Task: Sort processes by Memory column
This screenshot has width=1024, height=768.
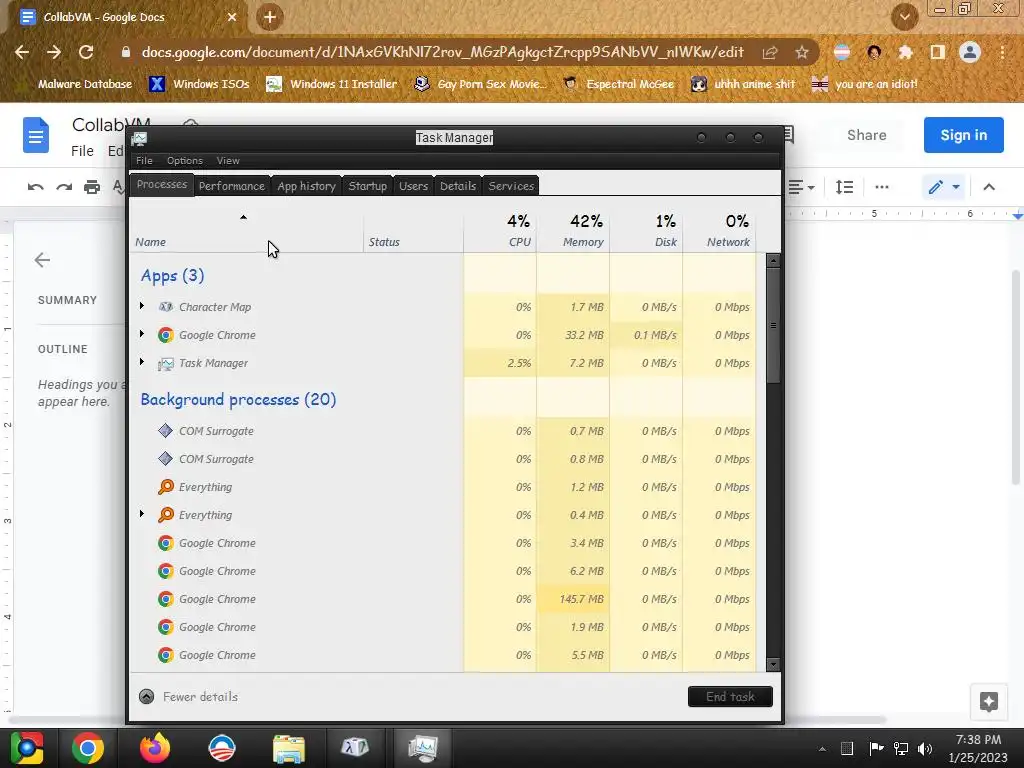Action: (573, 231)
